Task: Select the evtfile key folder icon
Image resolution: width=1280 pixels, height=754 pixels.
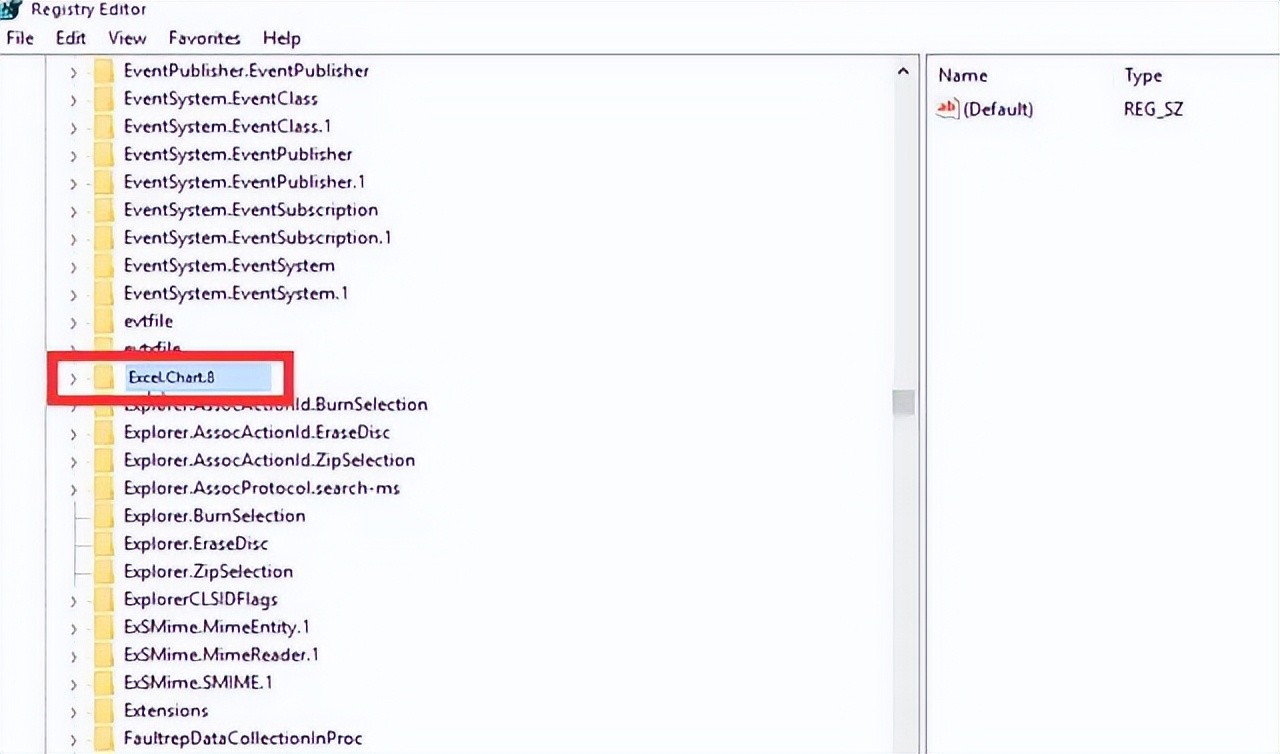Action: click(x=104, y=322)
